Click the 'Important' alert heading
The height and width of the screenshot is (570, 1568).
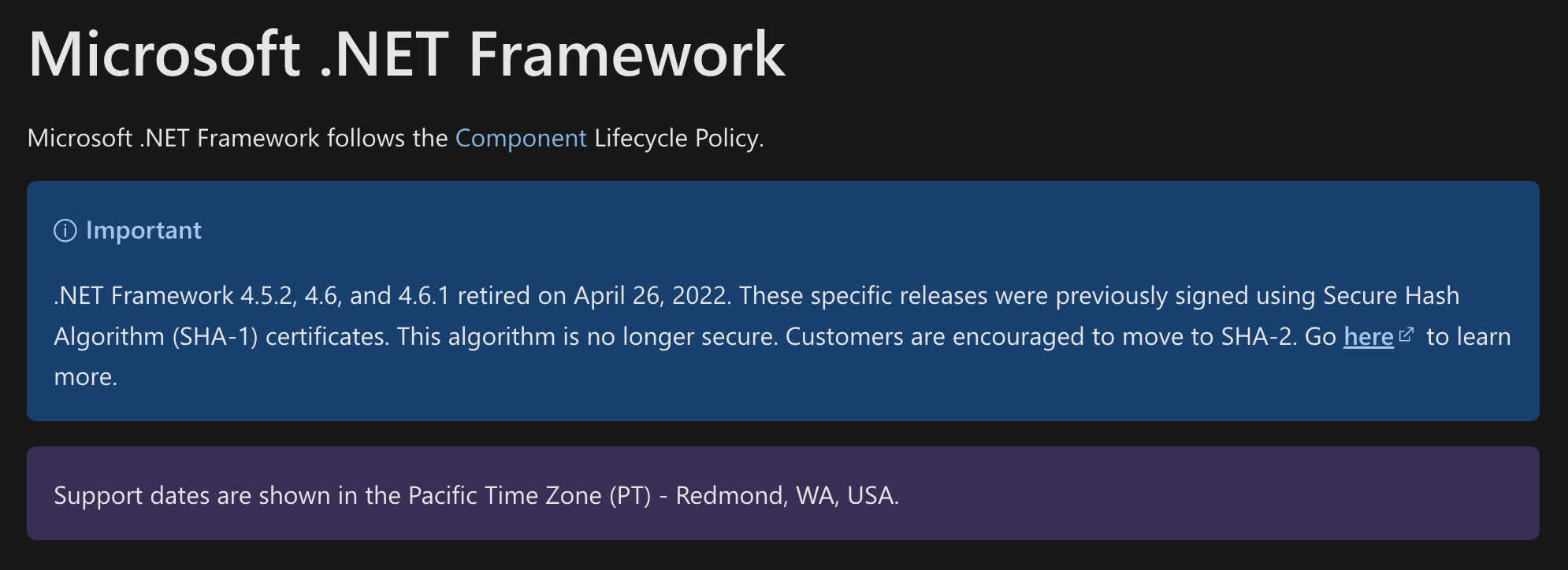(143, 231)
